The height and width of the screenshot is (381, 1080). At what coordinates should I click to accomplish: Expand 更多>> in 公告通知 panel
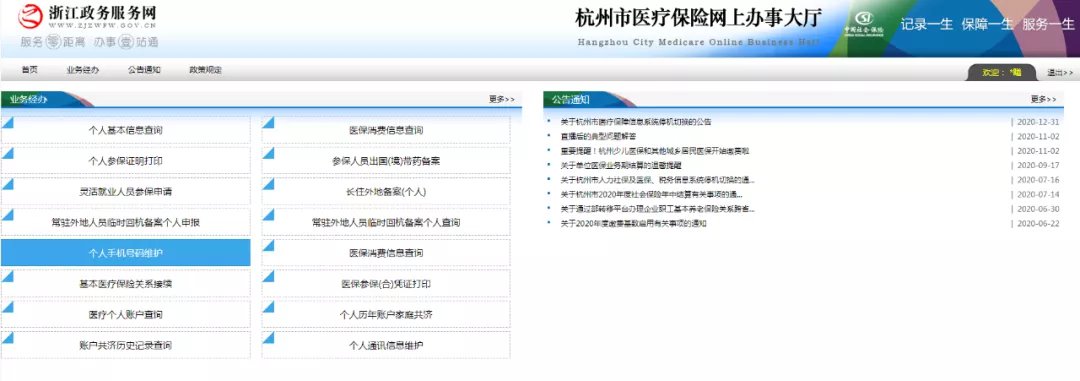(1043, 99)
